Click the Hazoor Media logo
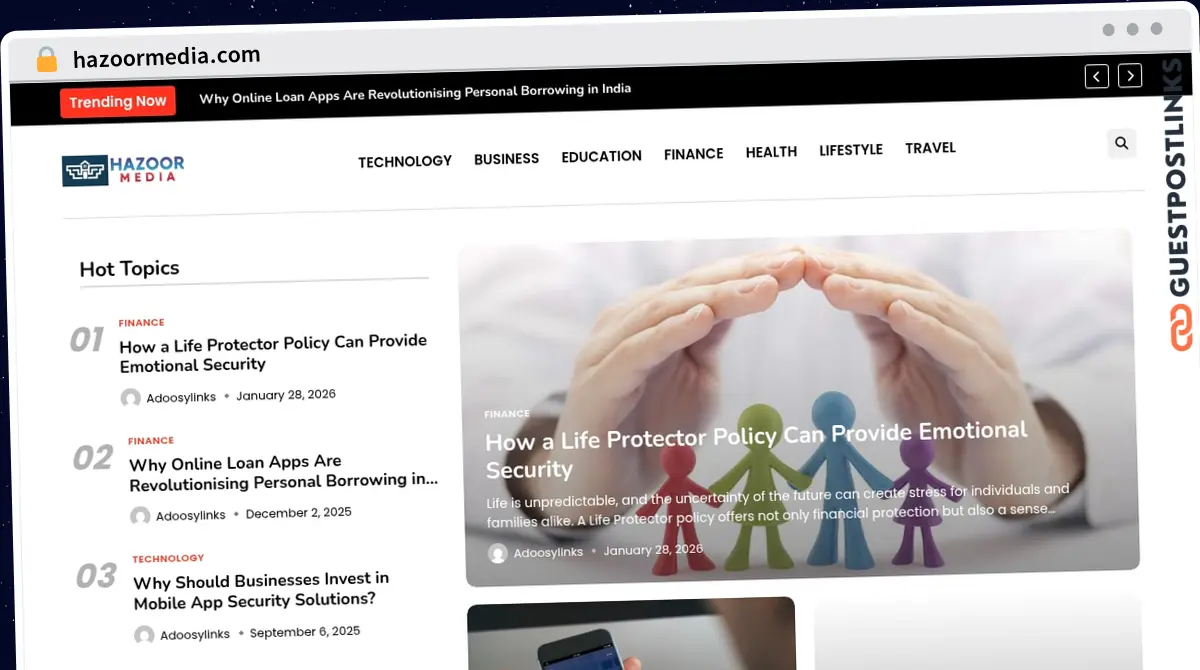Image resolution: width=1200 pixels, height=670 pixels. pos(123,170)
